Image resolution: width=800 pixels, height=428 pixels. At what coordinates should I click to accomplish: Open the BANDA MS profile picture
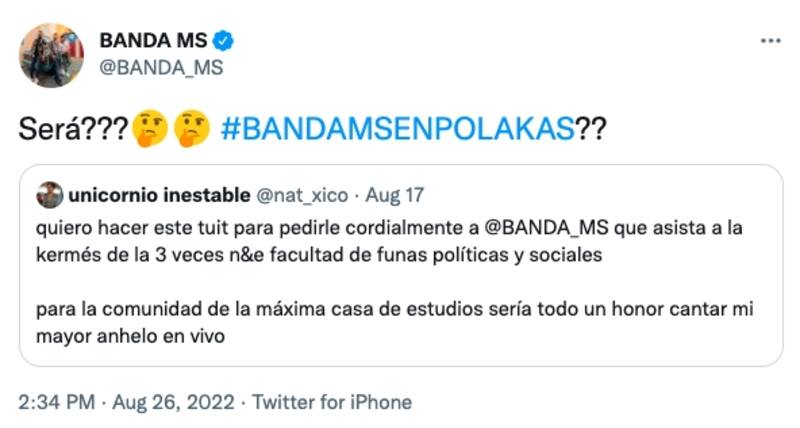click(x=51, y=55)
